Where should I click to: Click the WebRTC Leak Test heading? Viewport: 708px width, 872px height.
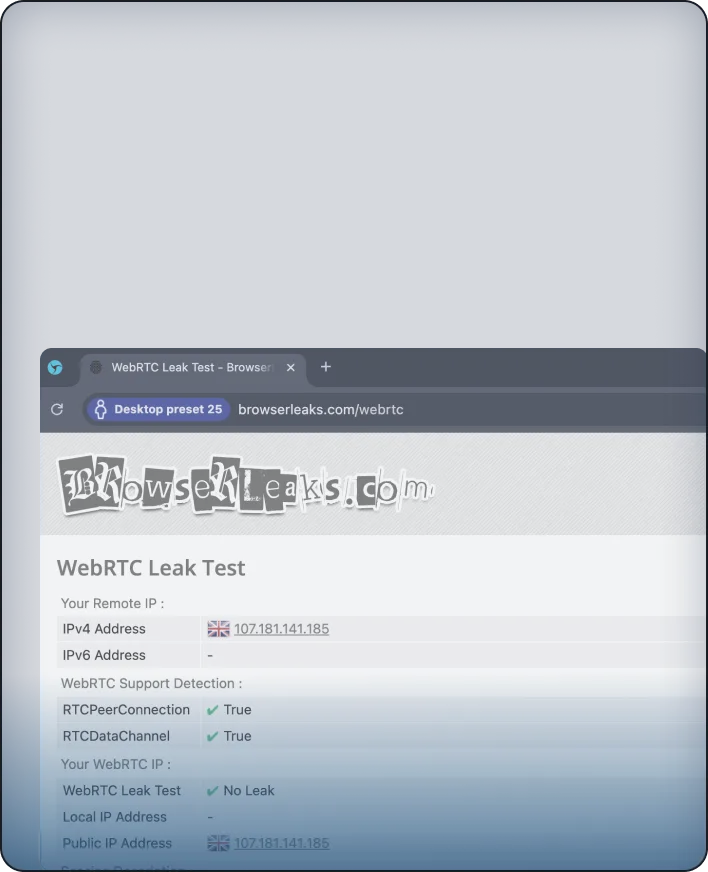pyautogui.click(x=151, y=568)
